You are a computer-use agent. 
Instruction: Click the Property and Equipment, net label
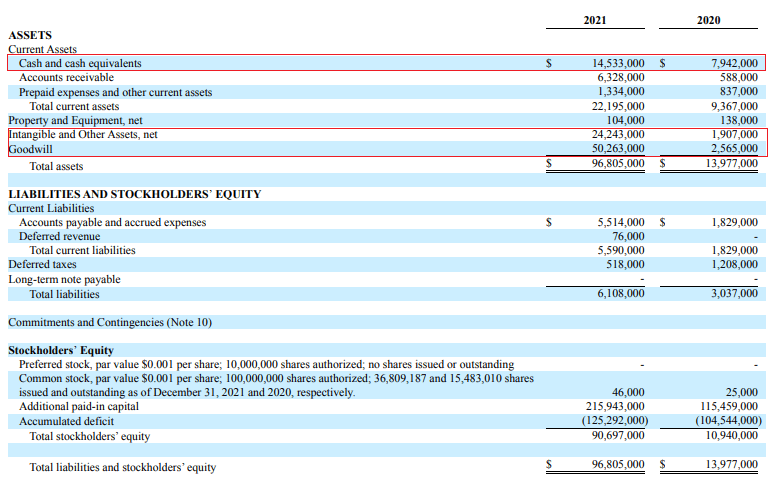click(x=75, y=121)
